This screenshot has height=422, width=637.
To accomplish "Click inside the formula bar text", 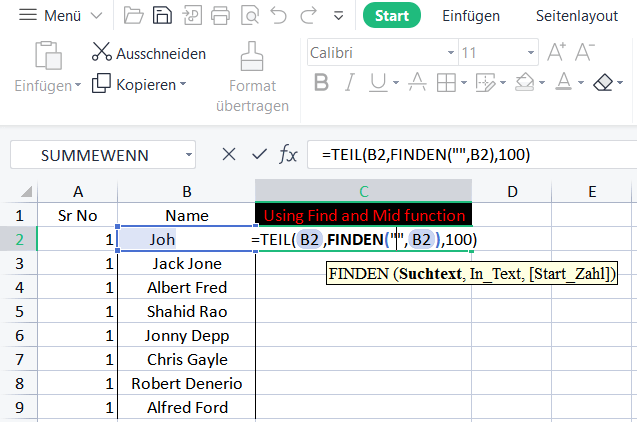I will [x=426, y=155].
